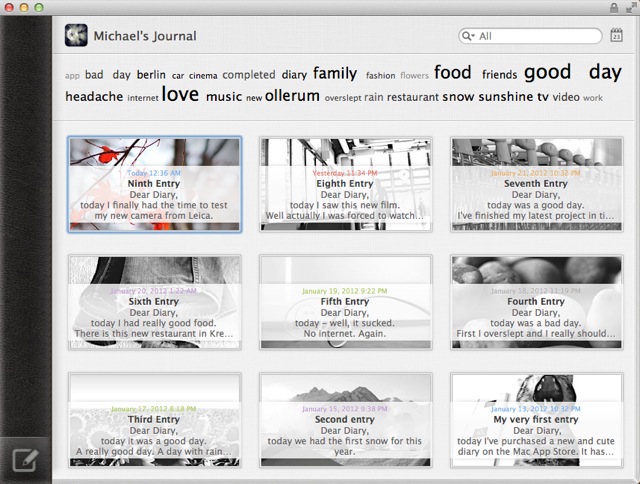The width and height of the screenshot is (640, 484).
Task: Open the Ninth Entry thumbnail
Action: (x=154, y=185)
